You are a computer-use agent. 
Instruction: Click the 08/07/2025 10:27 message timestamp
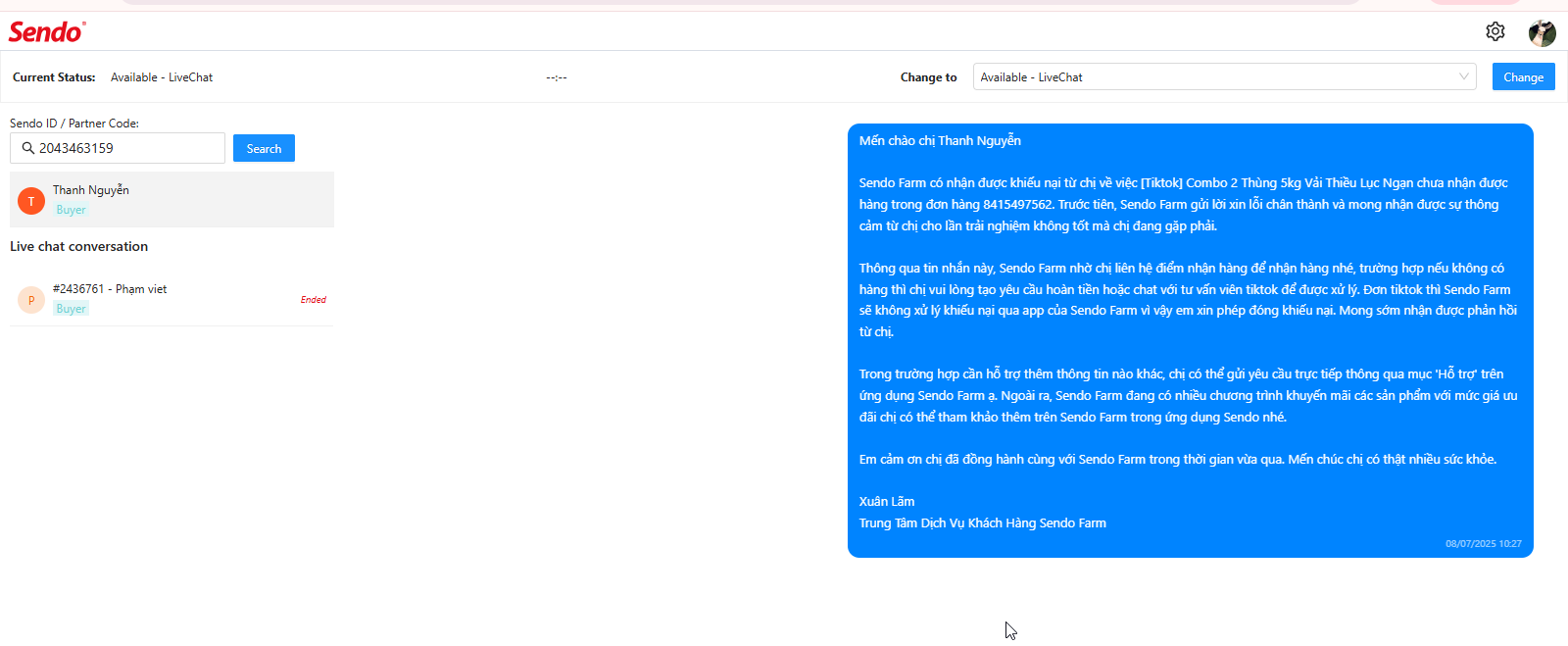click(x=1483, y=543)
